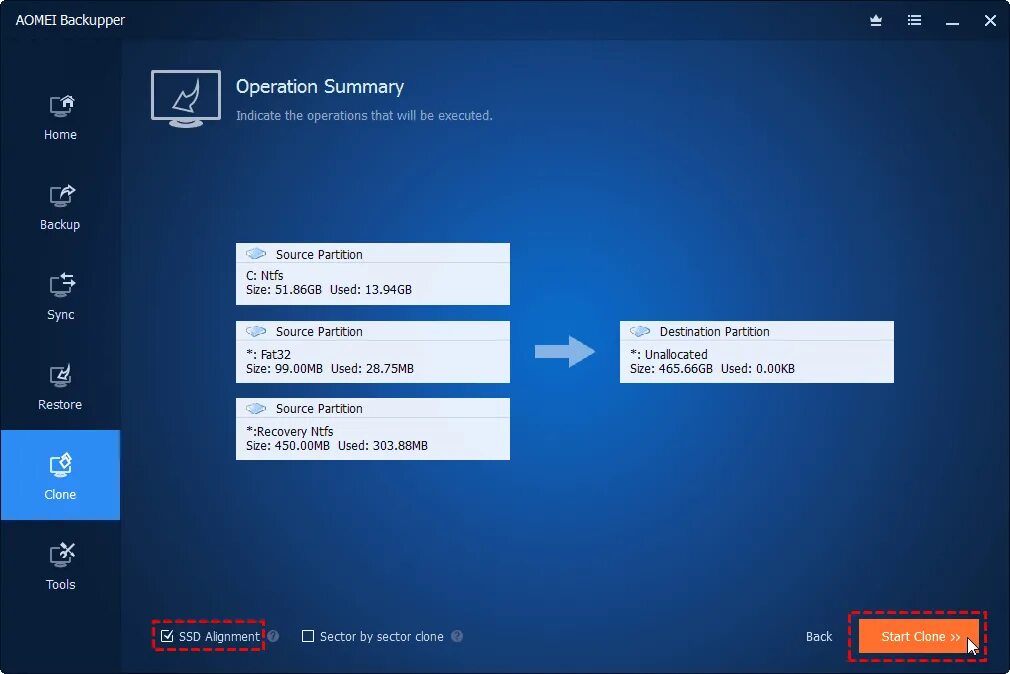Close the AOMEI Backupper window
This screenshot has height=674, width=1010.
coord(990,21)
